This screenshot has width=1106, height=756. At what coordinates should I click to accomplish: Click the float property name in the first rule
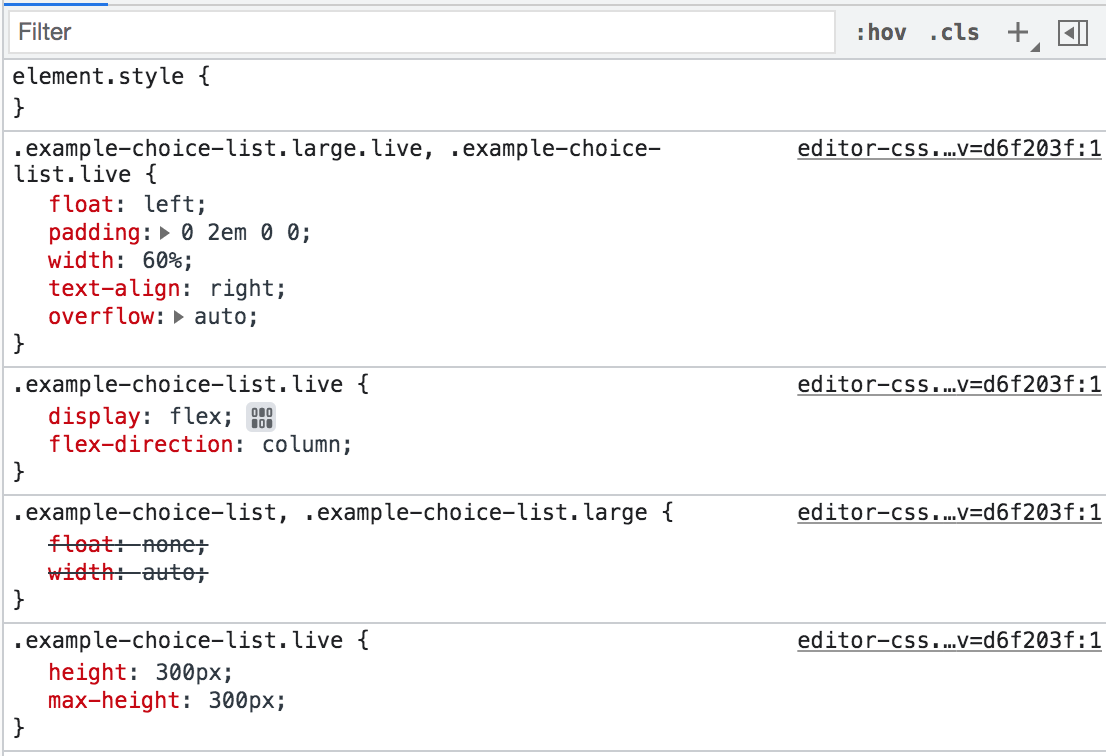81,205
